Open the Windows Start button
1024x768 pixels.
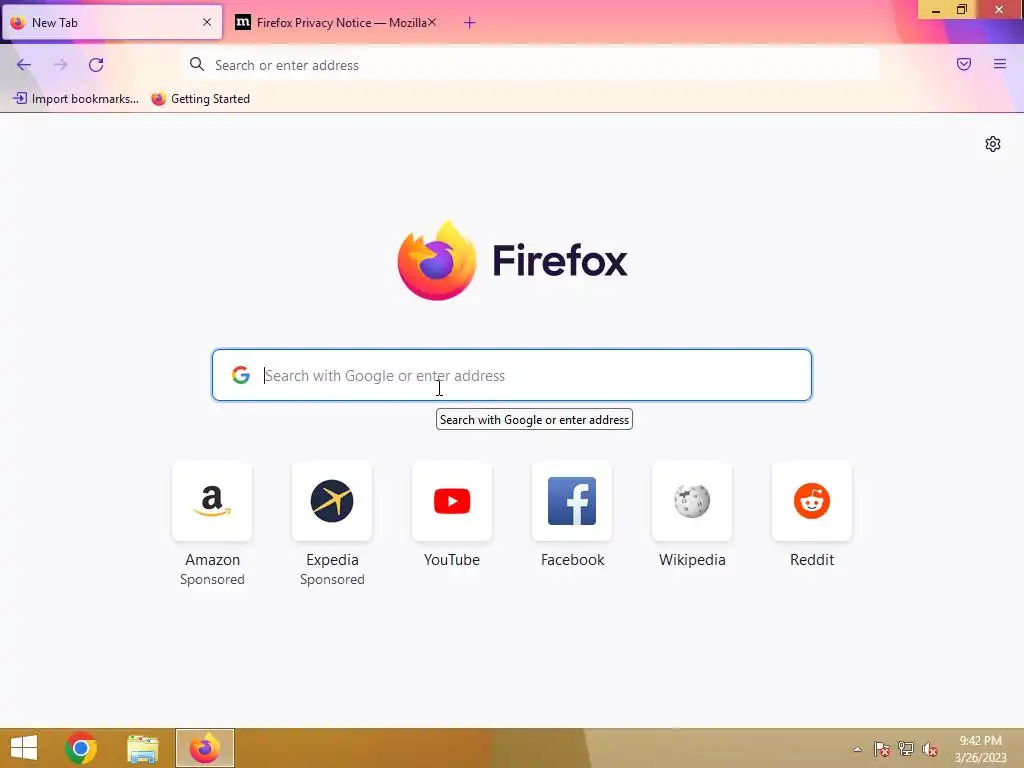[24, 748]
